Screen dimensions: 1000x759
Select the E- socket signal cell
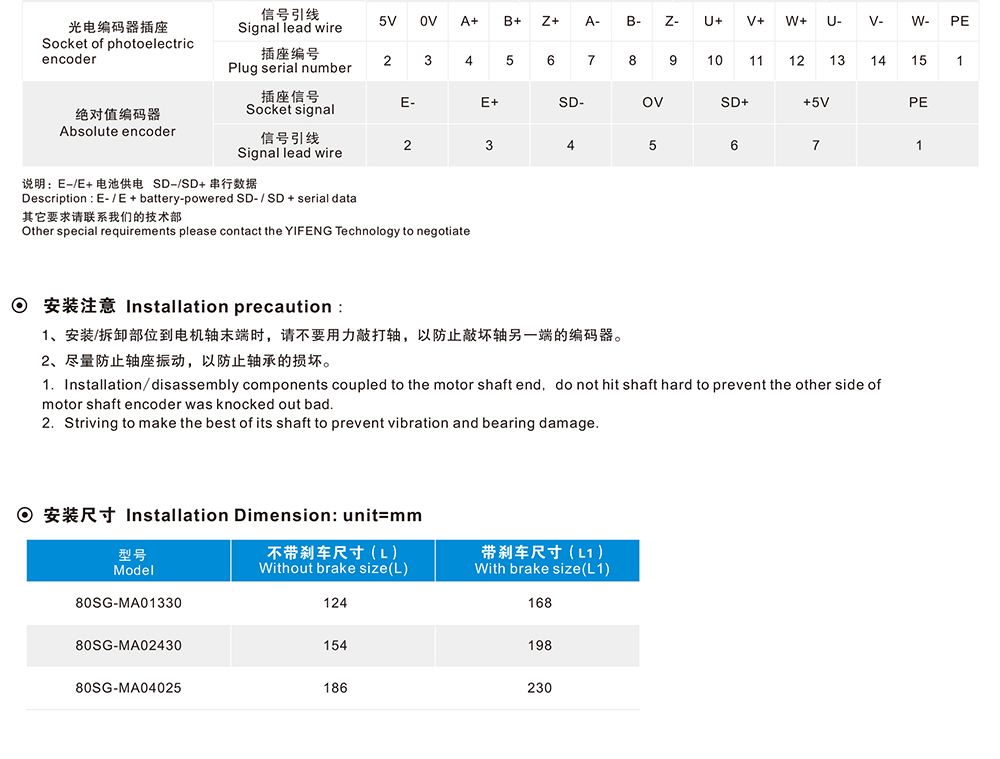[x=408, y=103]
